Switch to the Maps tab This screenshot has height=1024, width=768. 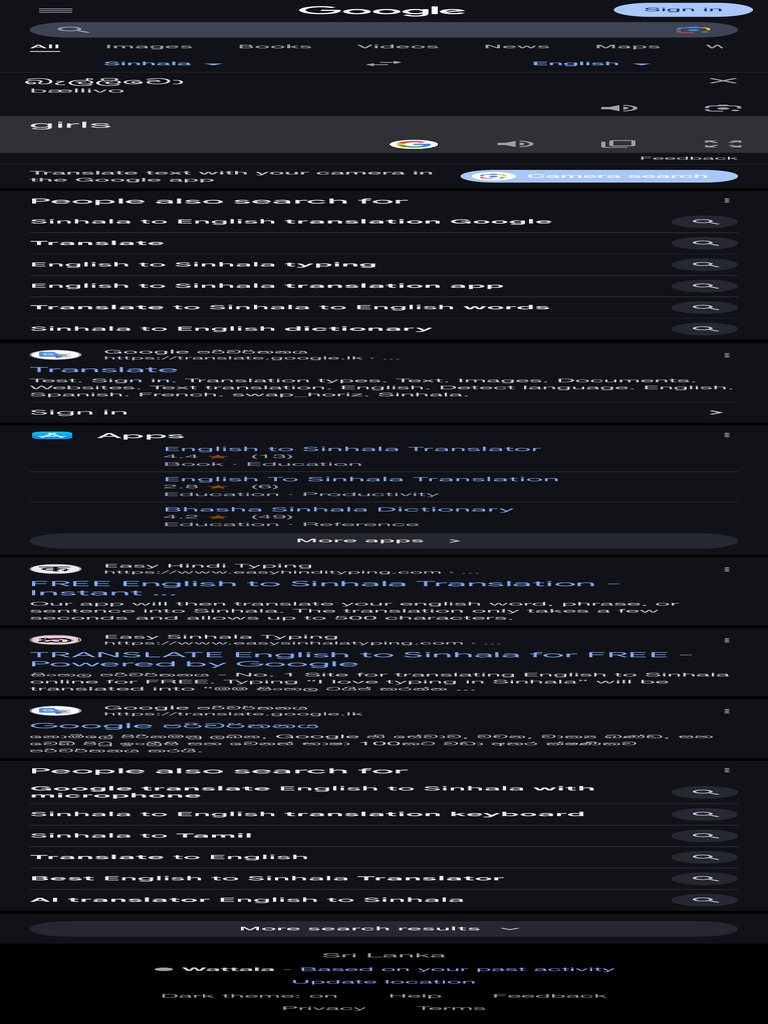click(628, 46)
